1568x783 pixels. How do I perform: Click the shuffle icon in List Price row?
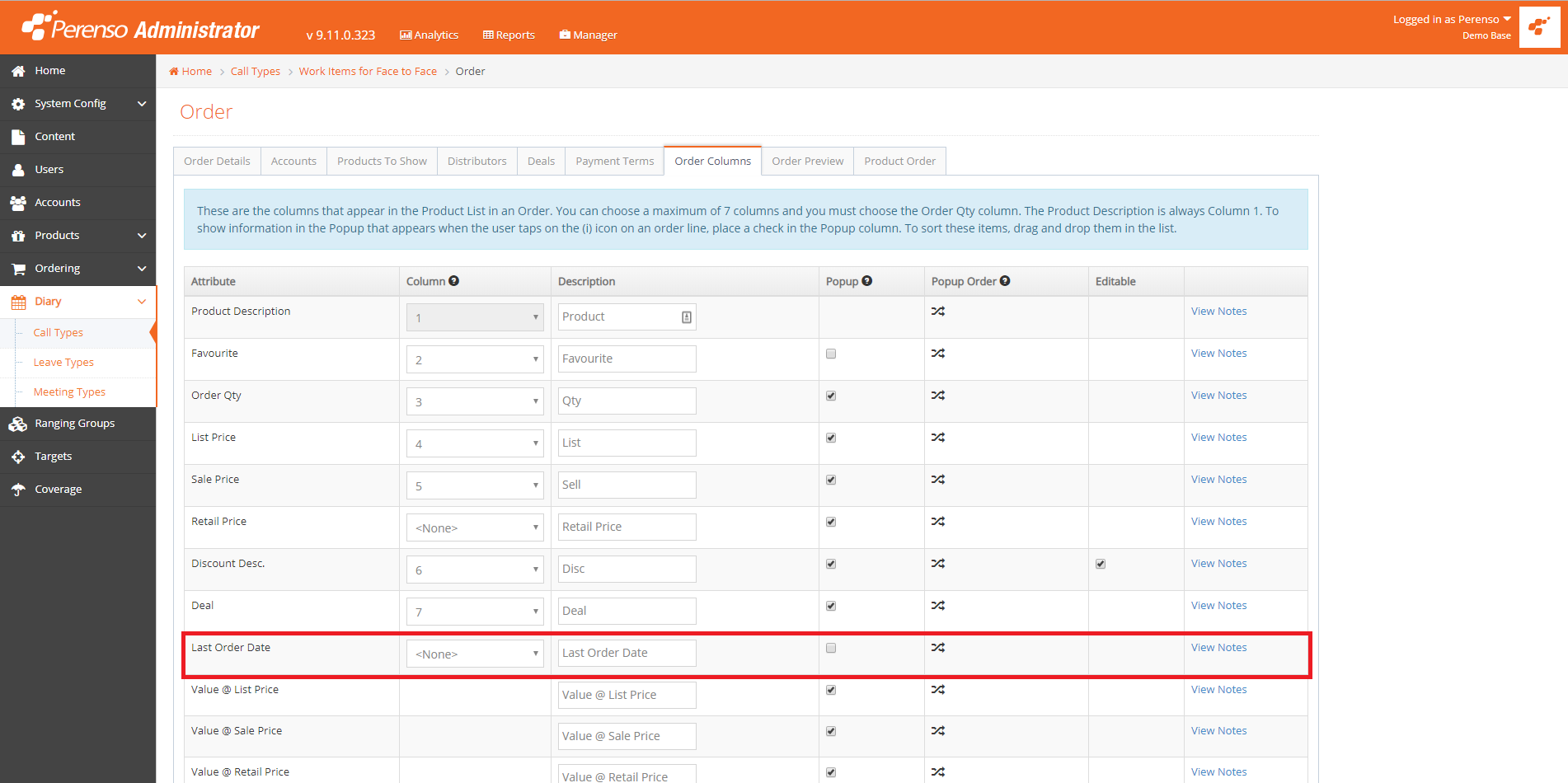(938, 438)
